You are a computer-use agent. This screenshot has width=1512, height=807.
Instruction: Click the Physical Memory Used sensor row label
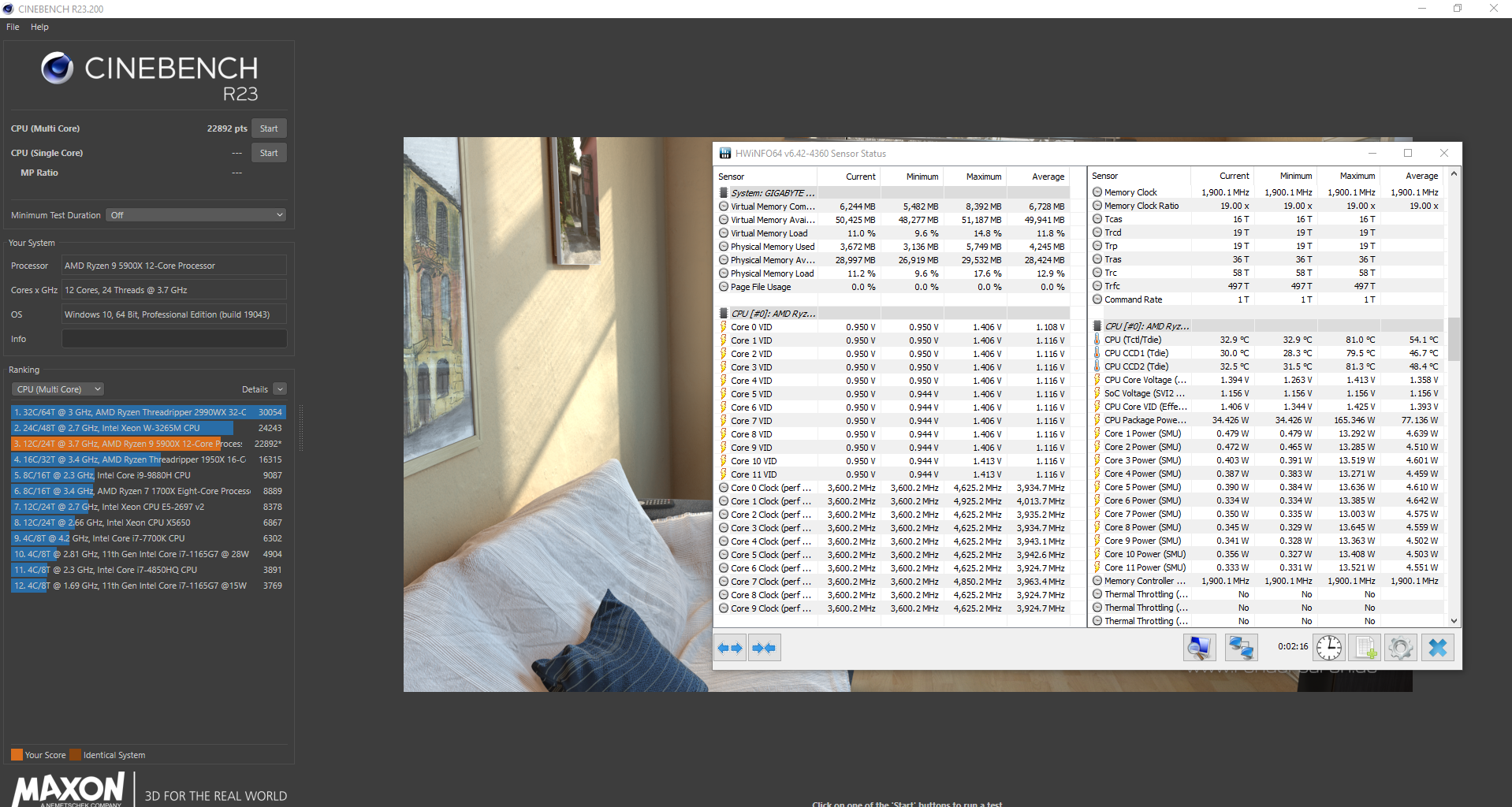[x=773, y=247]
